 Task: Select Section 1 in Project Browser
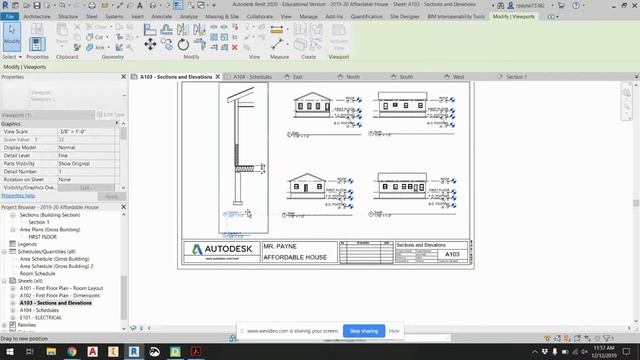39,222
